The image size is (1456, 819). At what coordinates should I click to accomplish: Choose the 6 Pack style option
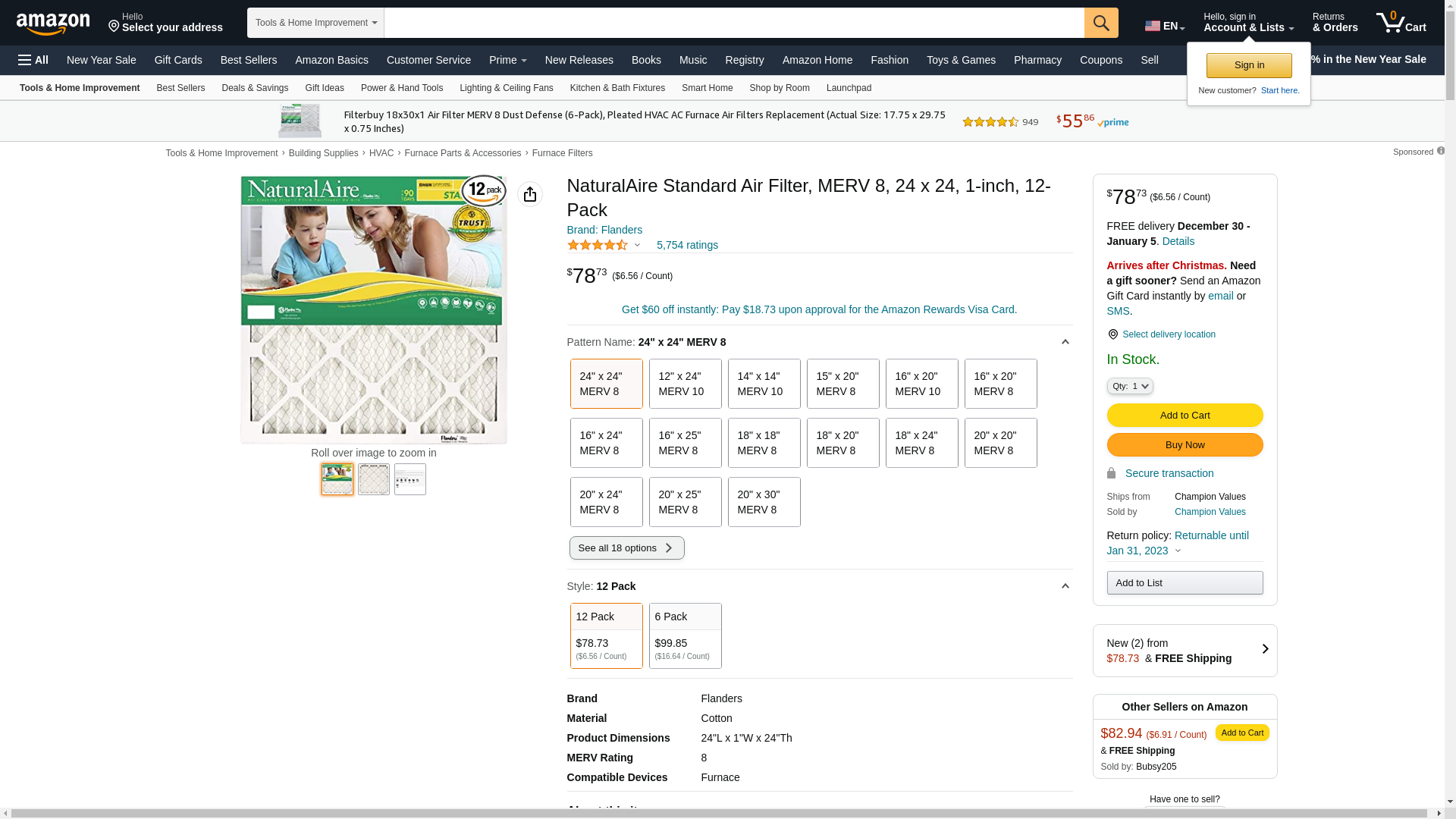point(684,635)
